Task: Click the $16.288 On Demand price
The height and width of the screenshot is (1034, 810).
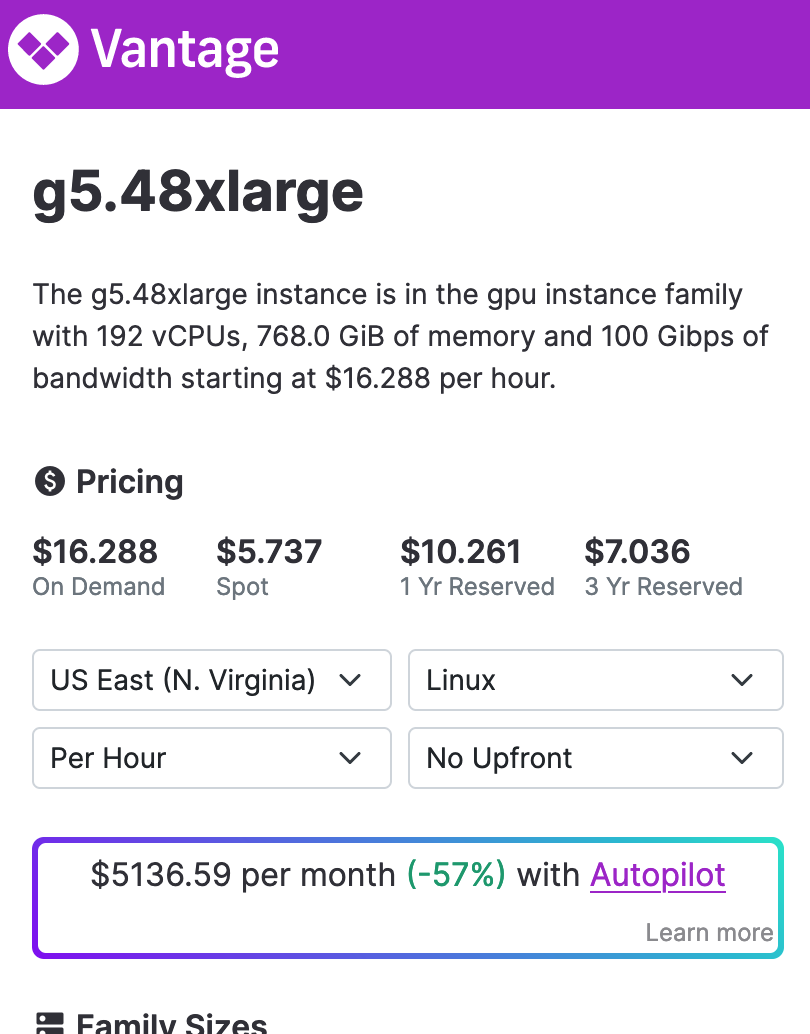Action: click(96, 551)
